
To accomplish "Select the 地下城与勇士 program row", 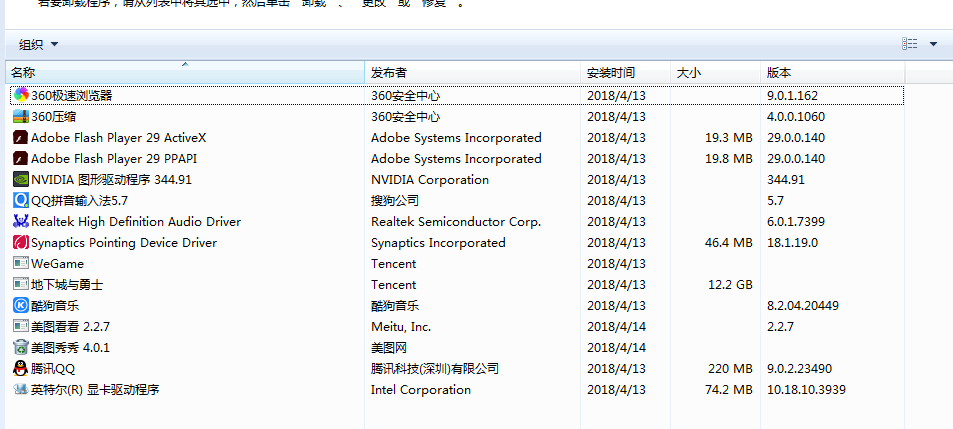I will pos(67,285).
